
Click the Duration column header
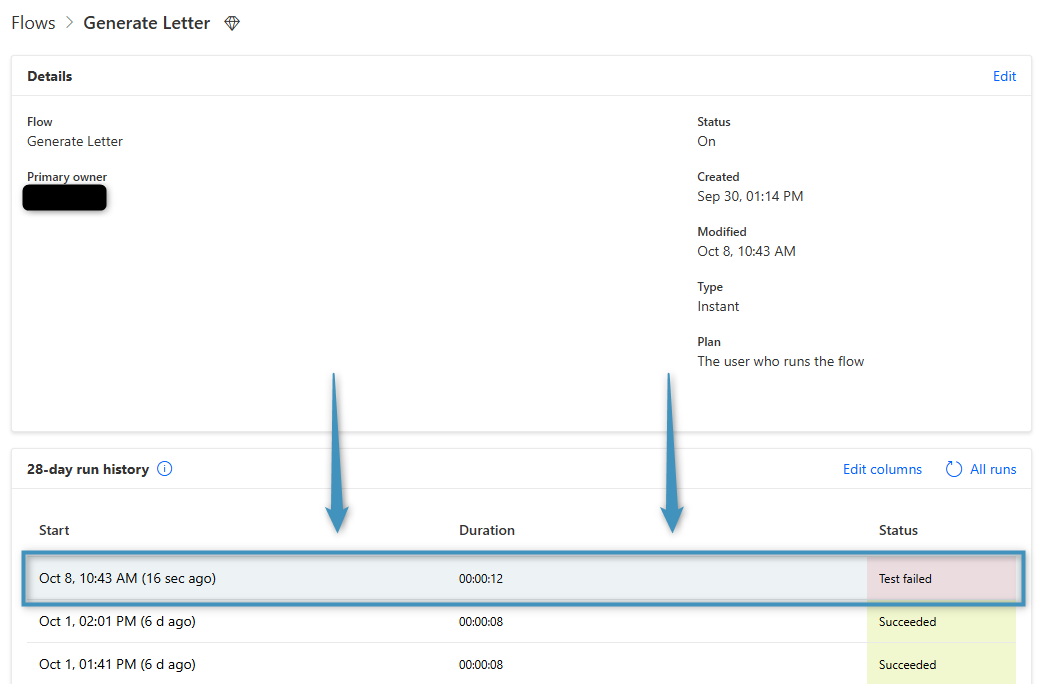[x=487, y=530]
